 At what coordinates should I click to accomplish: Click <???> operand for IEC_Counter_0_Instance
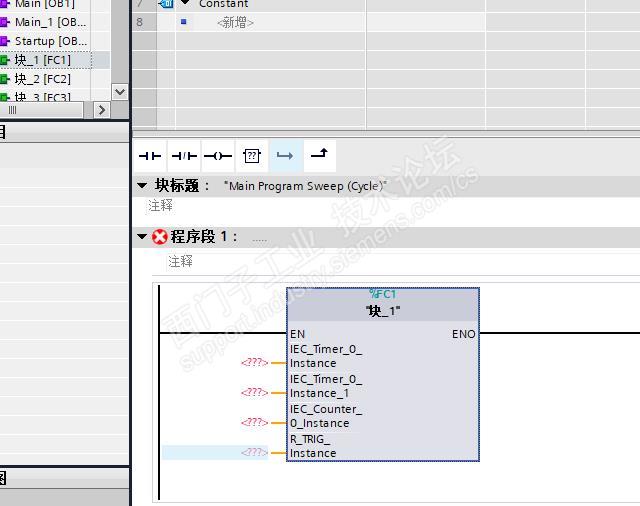coord(254,422)
